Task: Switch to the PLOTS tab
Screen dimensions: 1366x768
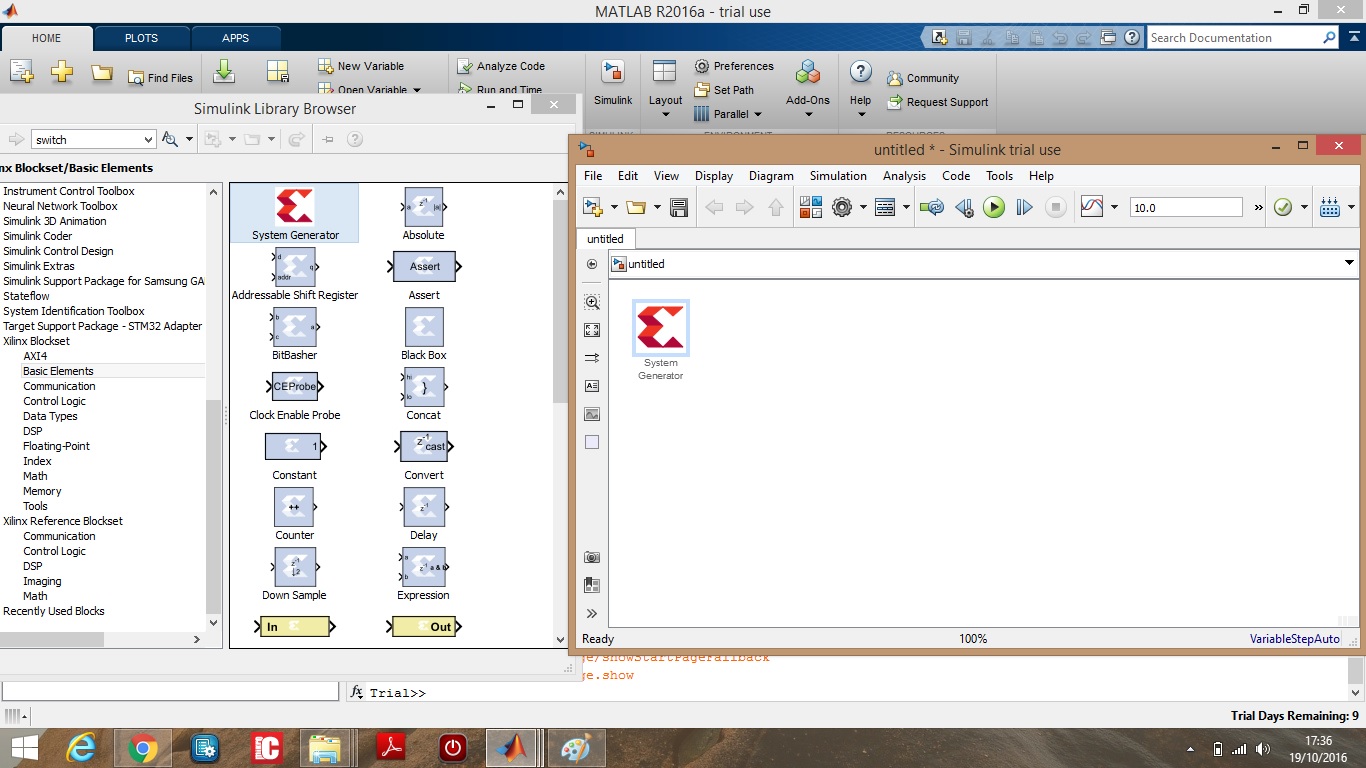Action: coord(141,38)
